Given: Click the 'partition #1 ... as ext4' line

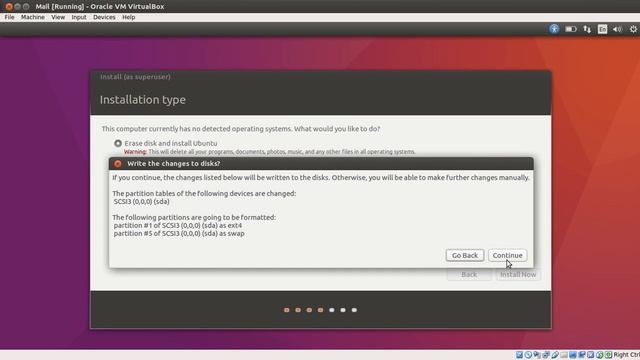Looking at the screenshot, I should [178, 225].
